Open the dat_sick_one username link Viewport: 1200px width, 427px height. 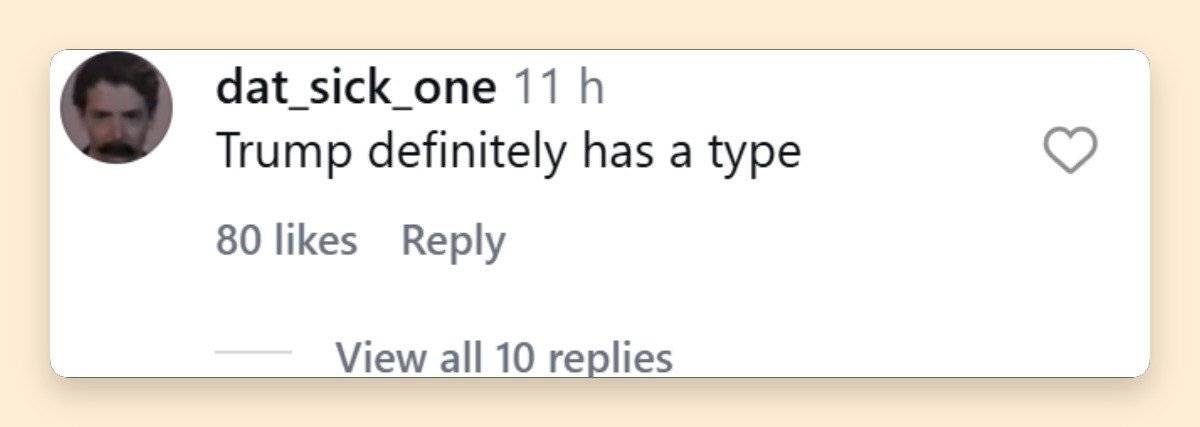coord(356,90)
